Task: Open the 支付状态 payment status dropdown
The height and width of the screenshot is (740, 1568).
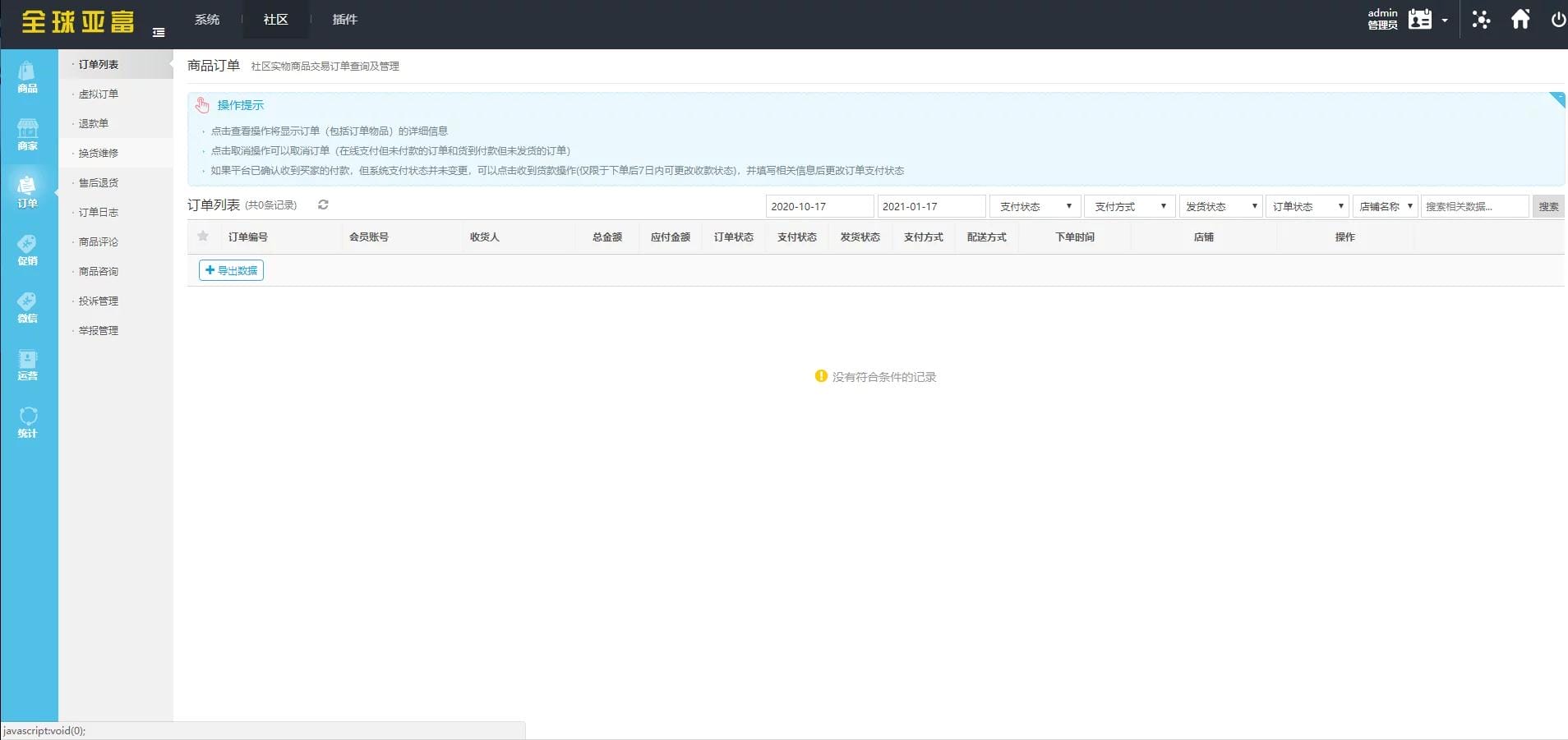Action: [x=1034, y=206]
